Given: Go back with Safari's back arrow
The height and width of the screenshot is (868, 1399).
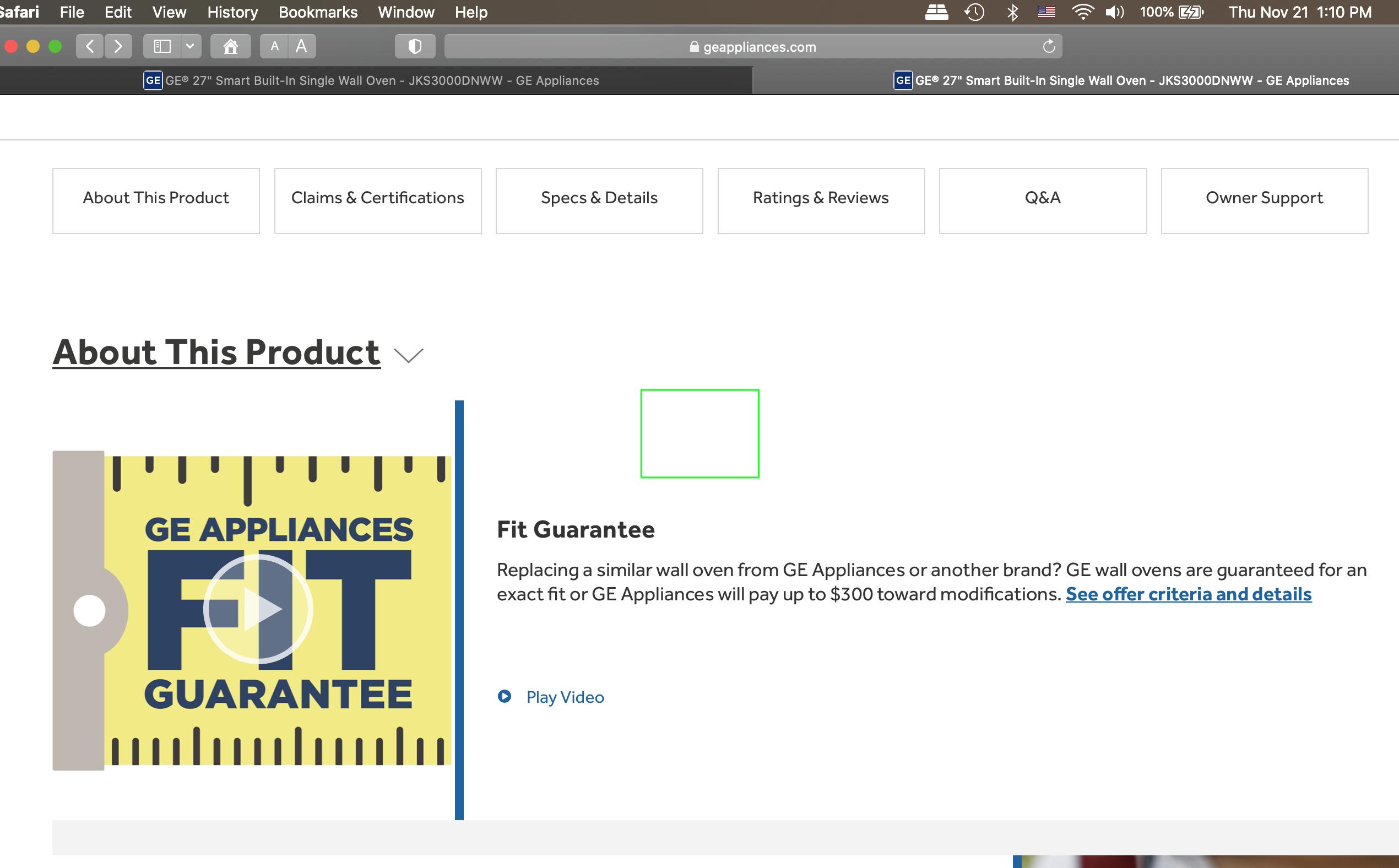Looking at the screenshot, I should point(90,46).
